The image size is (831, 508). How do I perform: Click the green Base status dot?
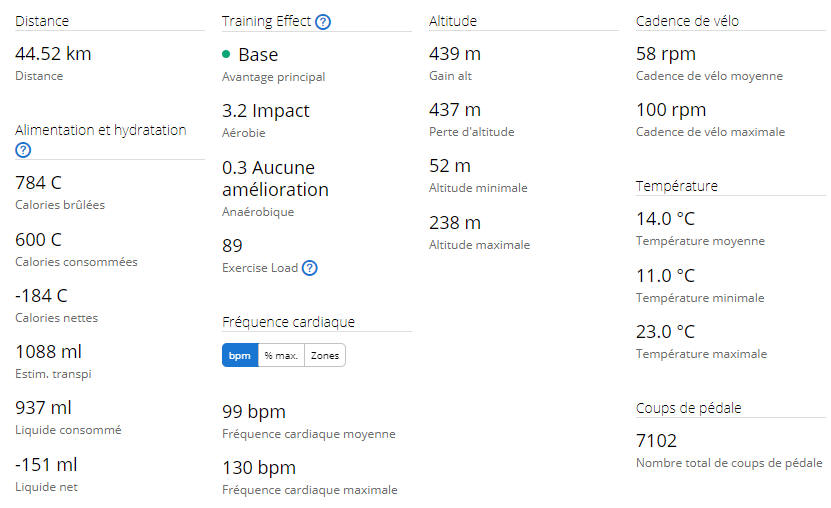point(226,54)
